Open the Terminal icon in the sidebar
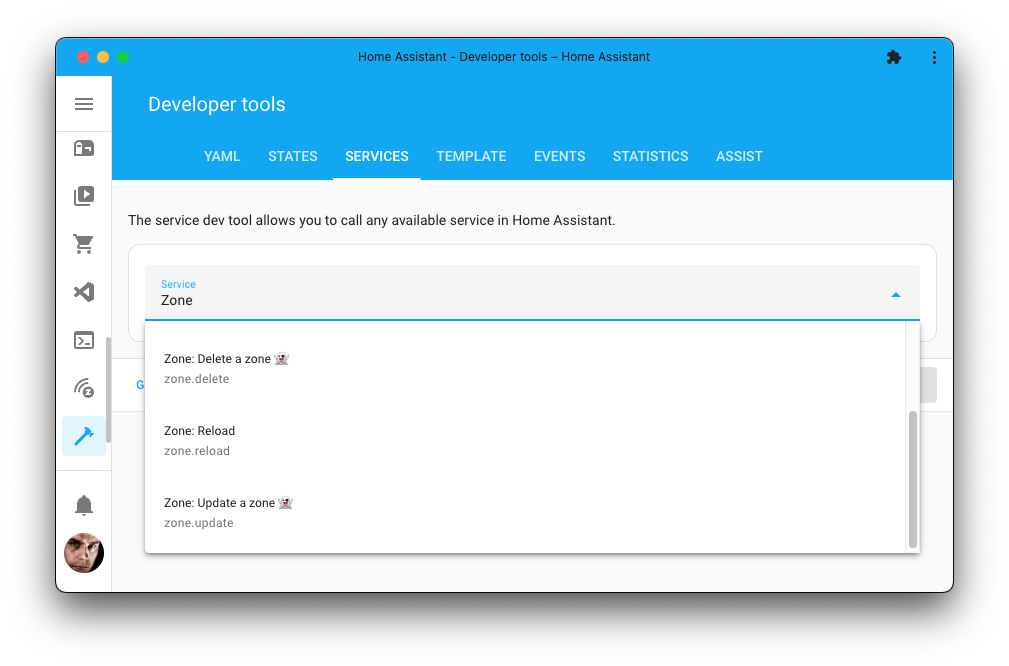This screenshot has width=1009, height=666. [x=84, y=340]
